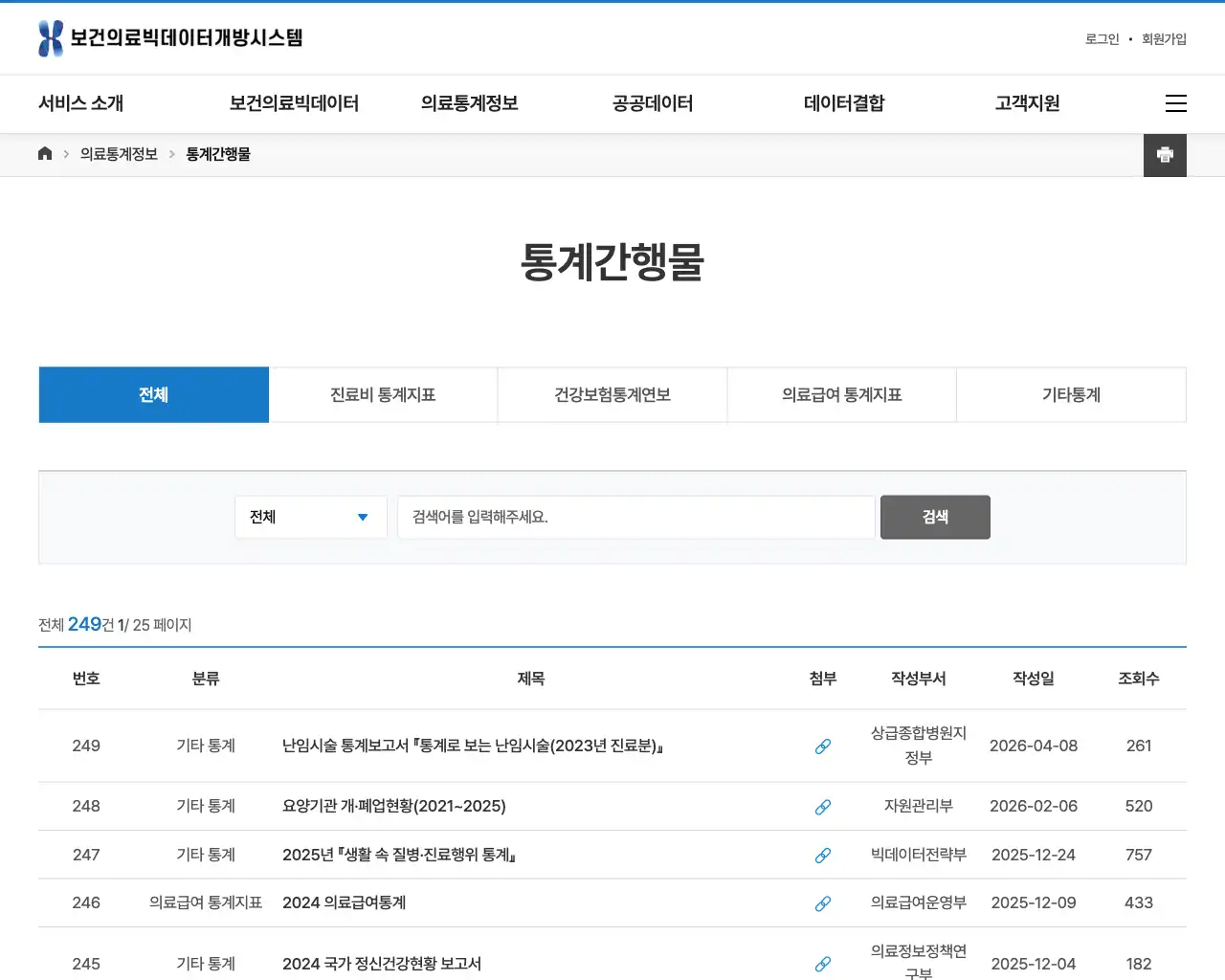Open attachment icon for post 245

[823, 964]
